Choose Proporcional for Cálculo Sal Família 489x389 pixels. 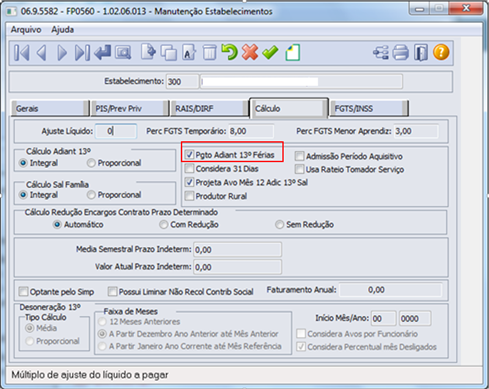(91, 195)
